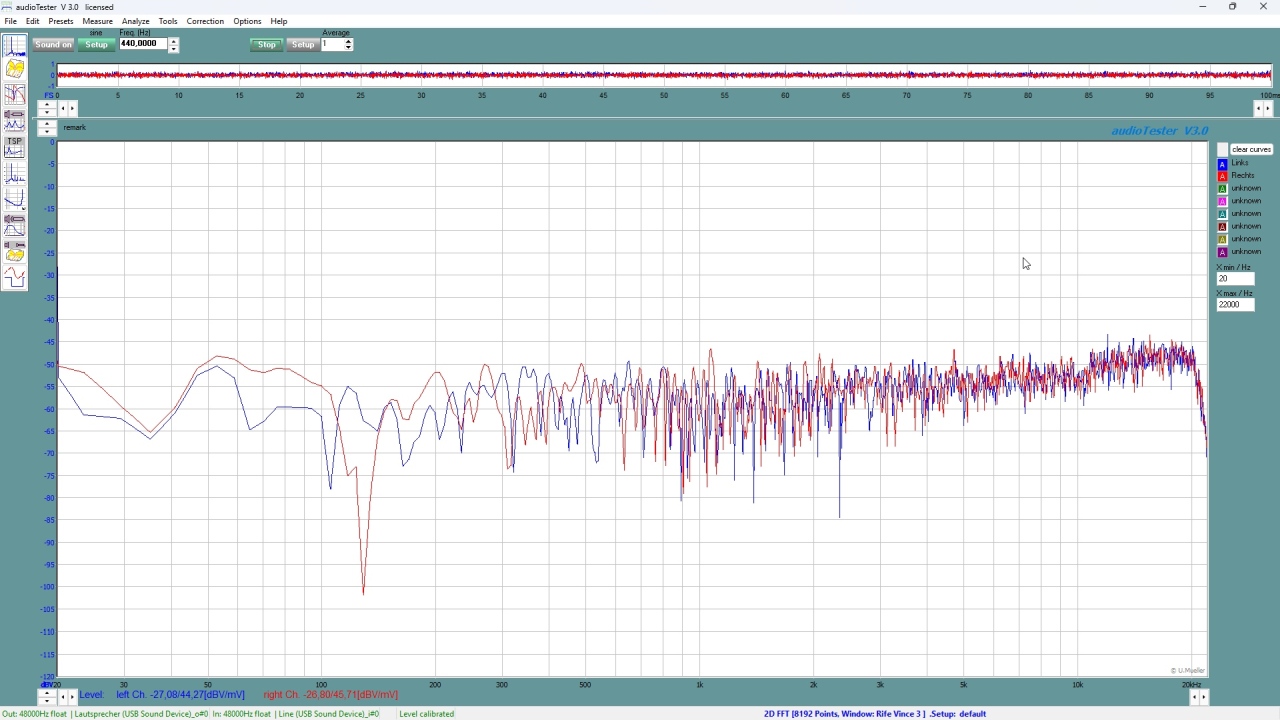Image resolution: width=1280 pixels, height=720 pixels.
Task: Click the 2D FFT window info status text
Action: point(875,714)
